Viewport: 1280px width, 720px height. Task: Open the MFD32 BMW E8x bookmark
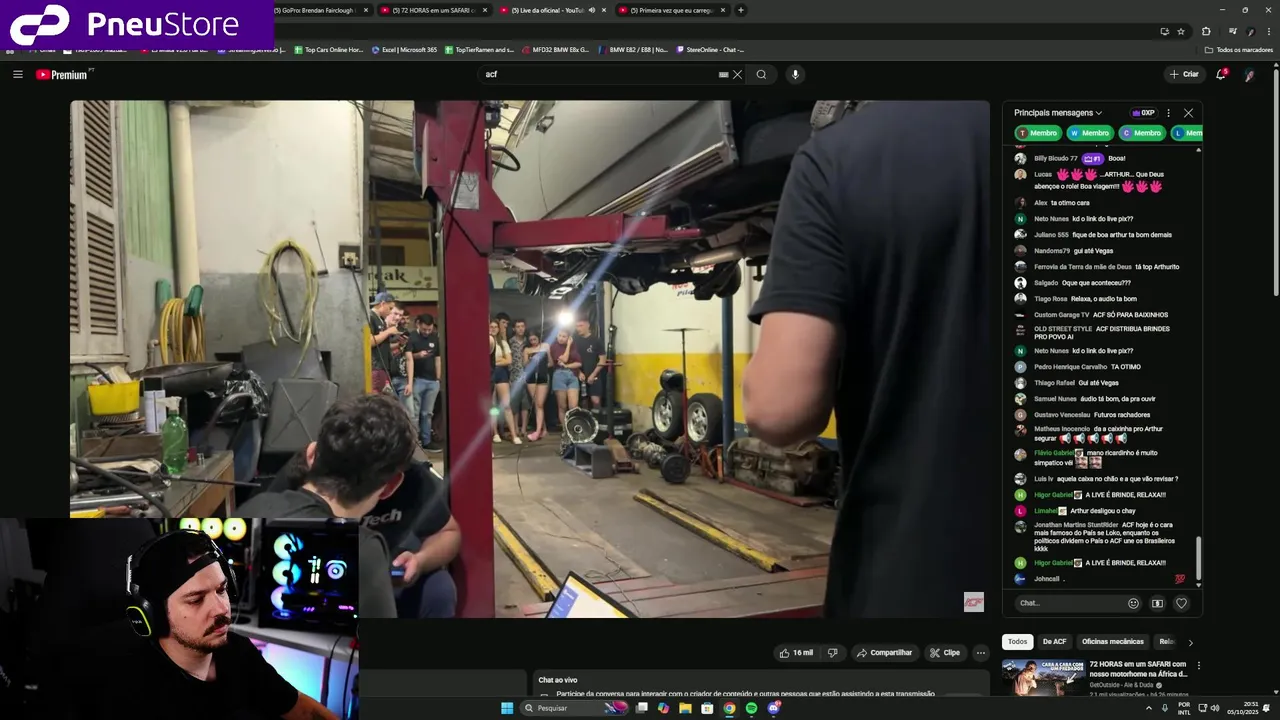click(555, 49)
